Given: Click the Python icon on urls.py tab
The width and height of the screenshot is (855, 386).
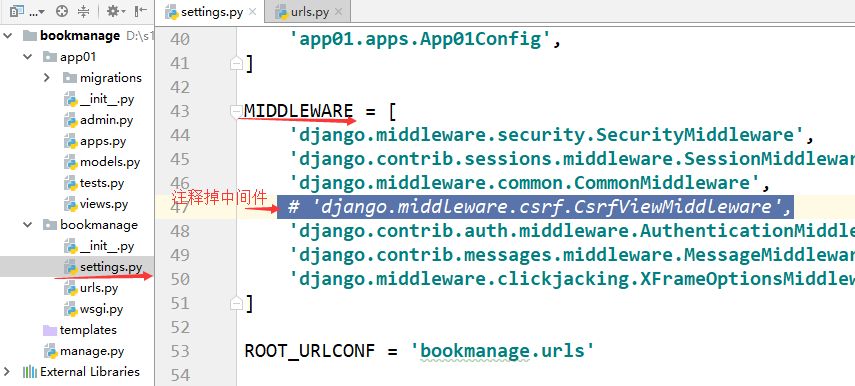Looking at the screenshot, I should pyautogui.click(x=281, y=11).
